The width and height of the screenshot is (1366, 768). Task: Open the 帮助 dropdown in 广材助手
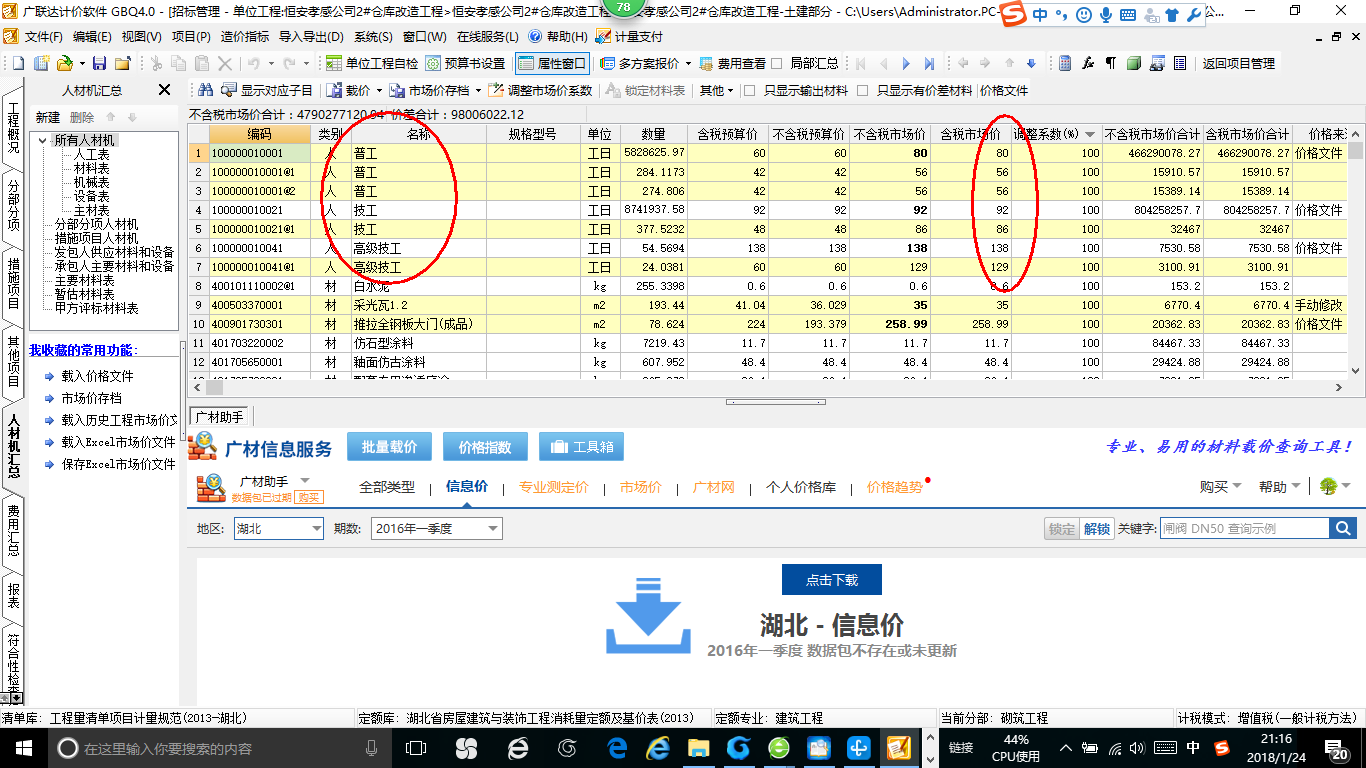pyautogui.click(x=1280, y=487)
